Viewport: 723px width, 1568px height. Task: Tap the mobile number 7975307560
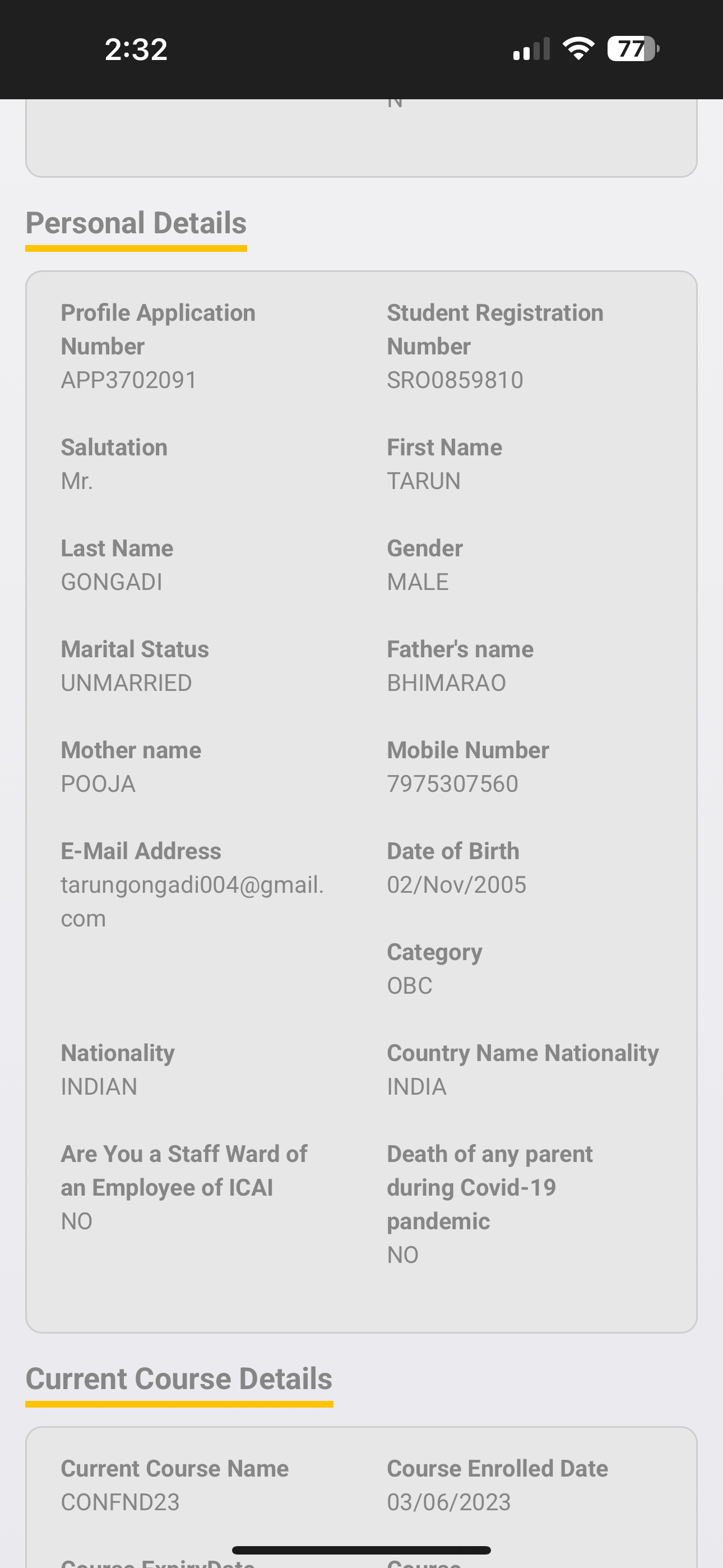coord(453,784)
